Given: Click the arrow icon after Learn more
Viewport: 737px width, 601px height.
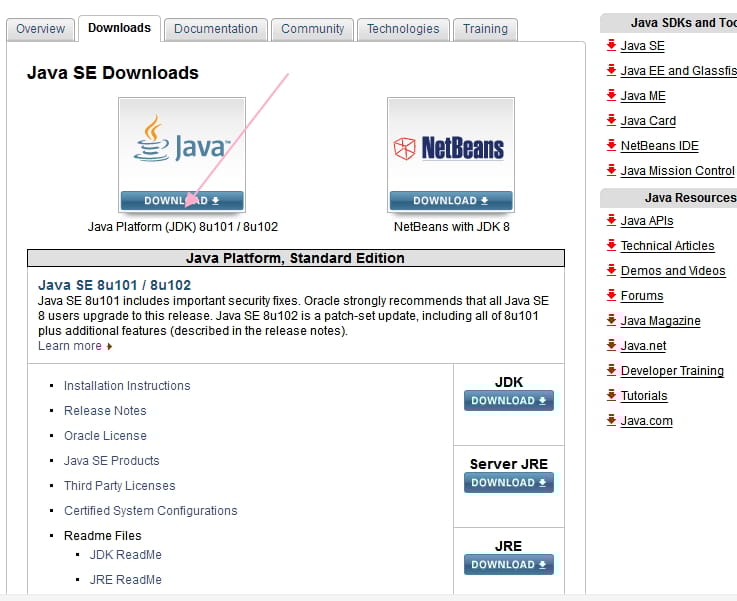Looking at the screenshot, I should pyautogui.click(x=109, y=346).
